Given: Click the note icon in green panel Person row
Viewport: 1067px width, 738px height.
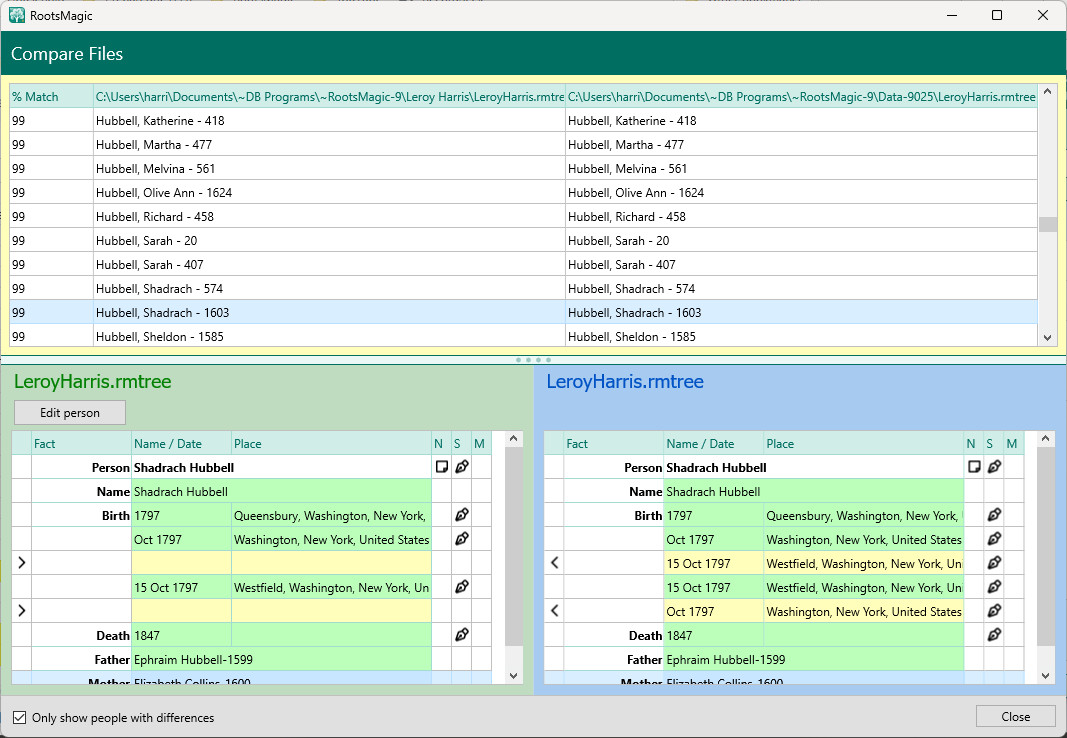Looking at the screenshot, I should (441, 467).
